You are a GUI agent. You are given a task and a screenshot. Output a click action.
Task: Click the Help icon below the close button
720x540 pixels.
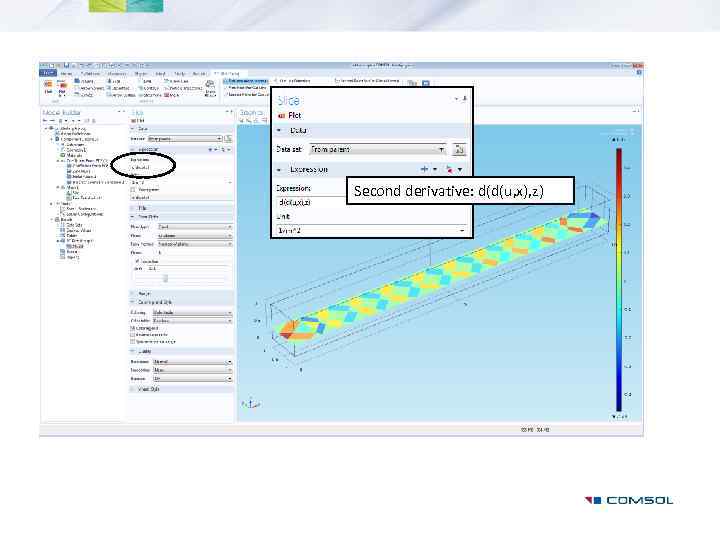point(639,73)
